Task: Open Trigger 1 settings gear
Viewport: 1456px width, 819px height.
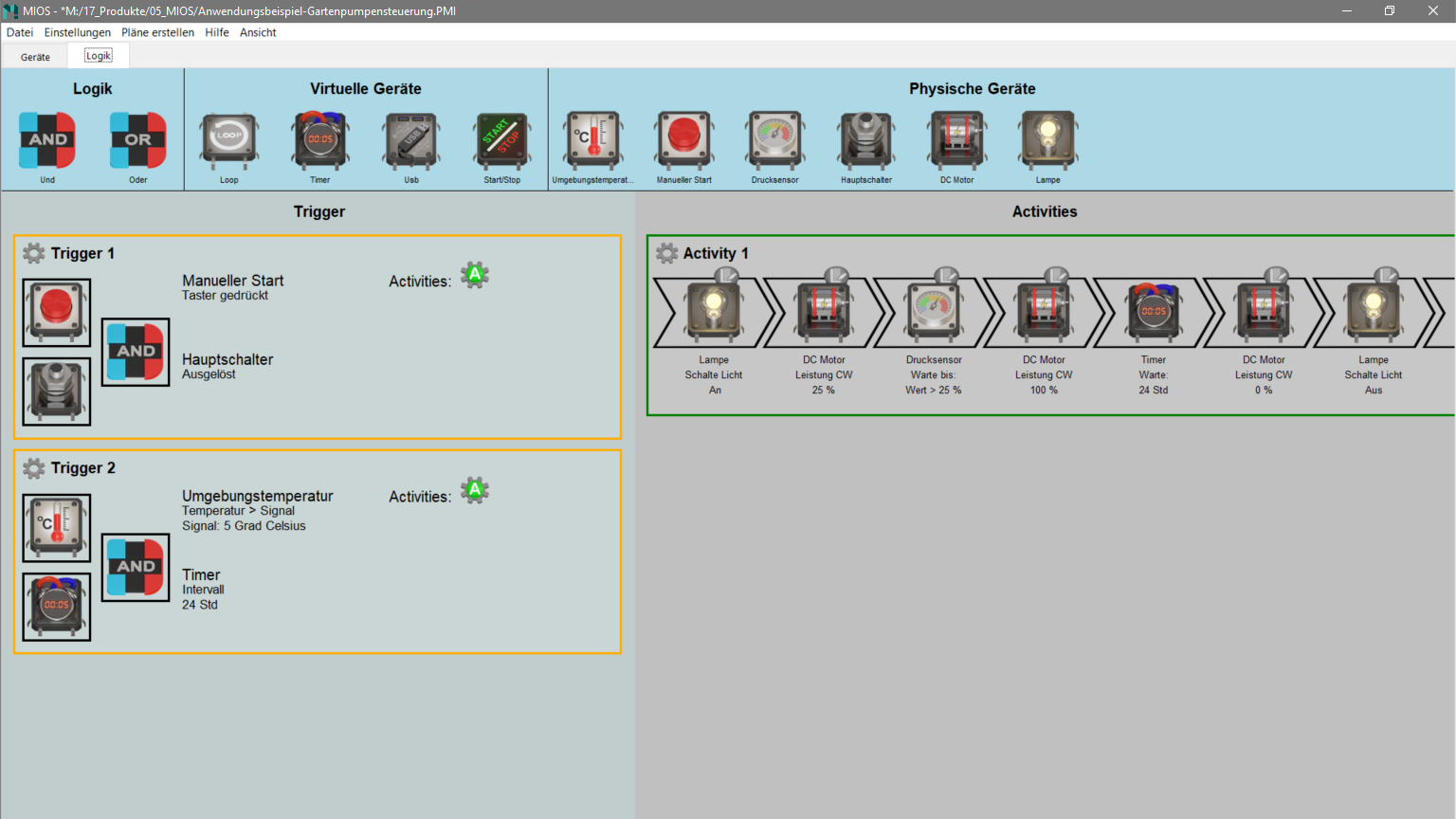Action: 34,253
